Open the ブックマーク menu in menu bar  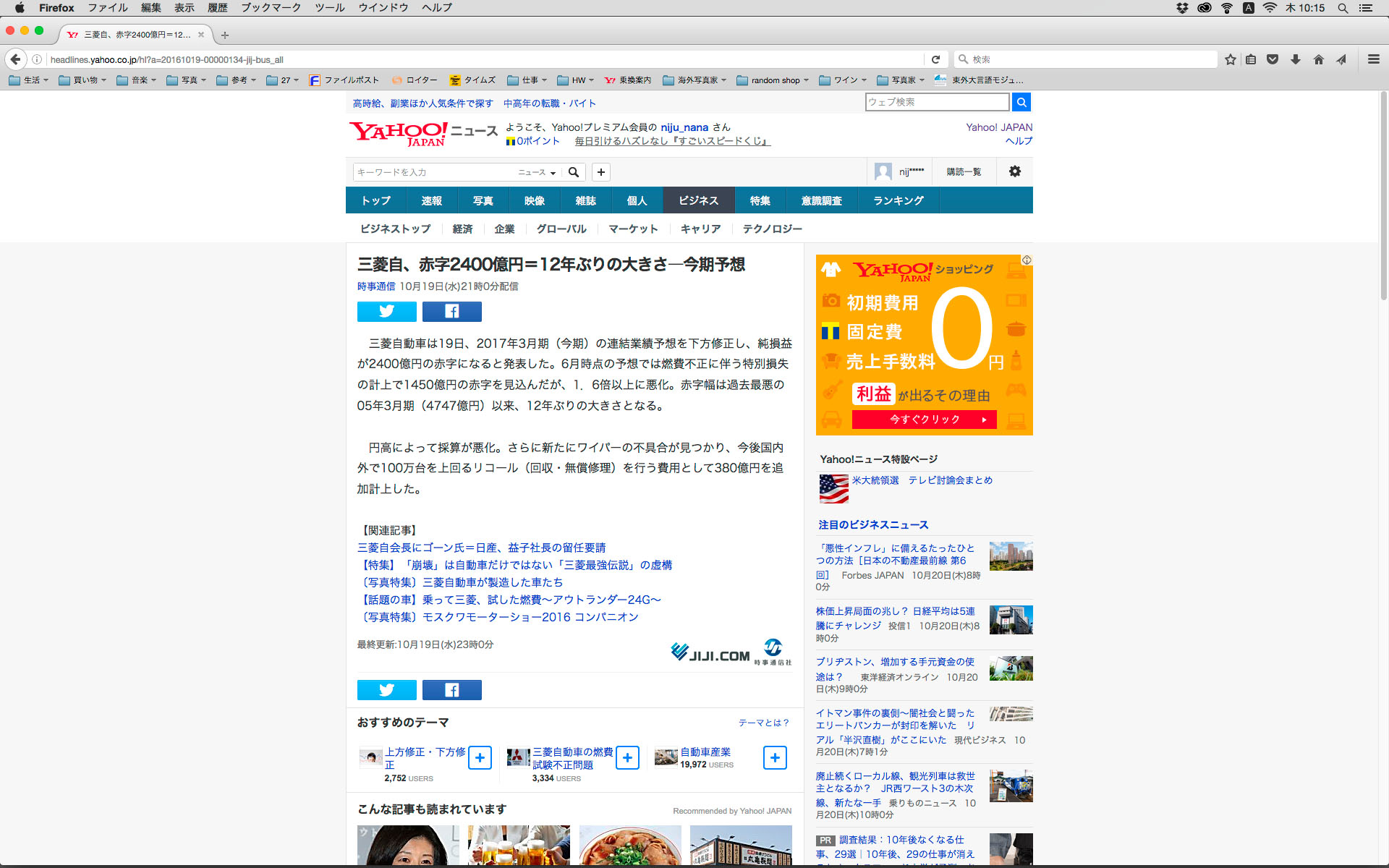click(271, 8)
